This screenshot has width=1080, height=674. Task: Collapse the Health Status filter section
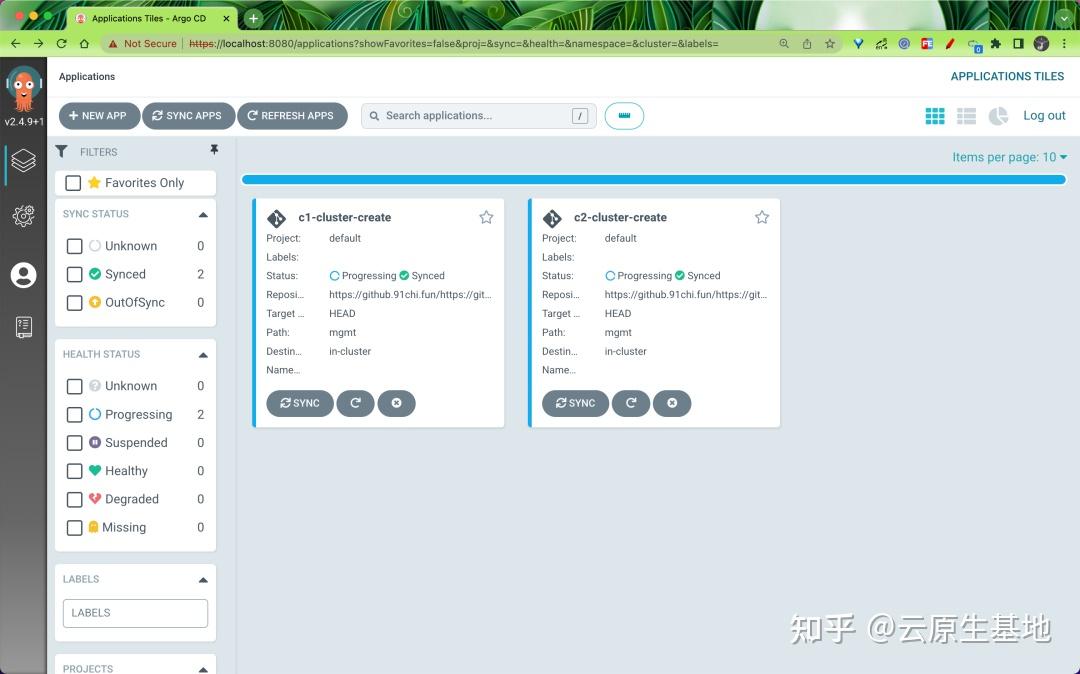(203, 353)
